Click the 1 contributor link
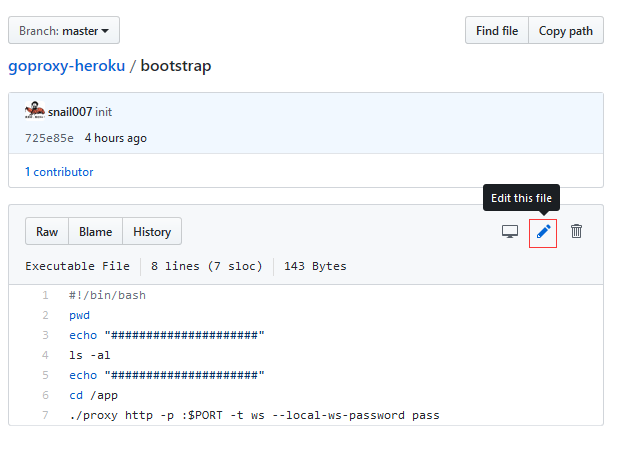 pos(59,172)
